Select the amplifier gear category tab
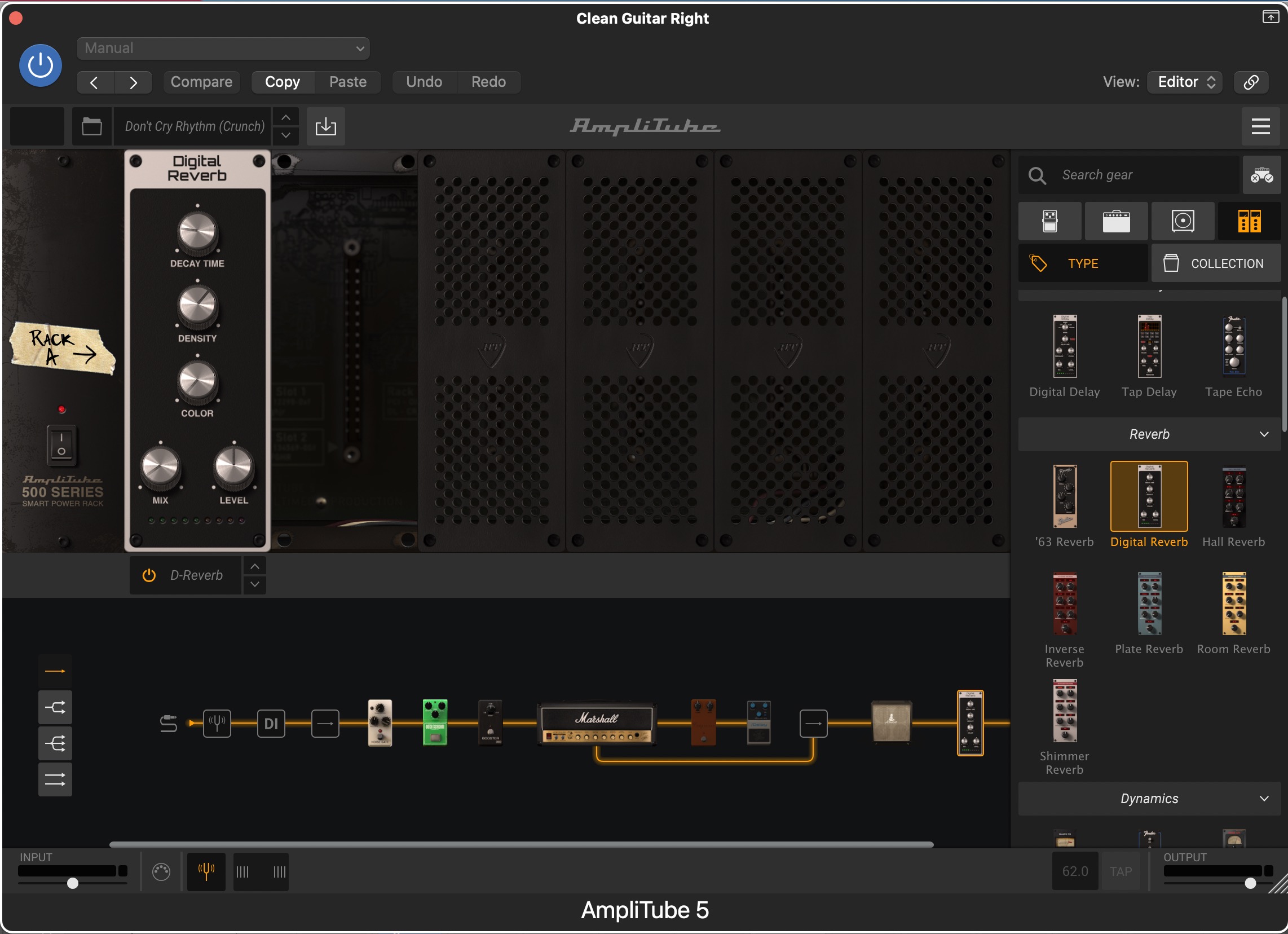This screenshot has height=934, width=1288. click(x=1116, y=221)
